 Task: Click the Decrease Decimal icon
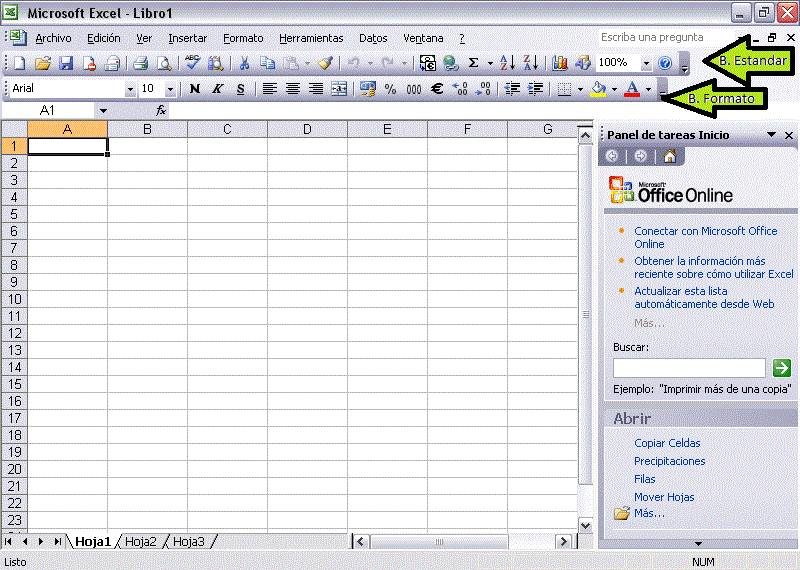click(x=483, y=89)
